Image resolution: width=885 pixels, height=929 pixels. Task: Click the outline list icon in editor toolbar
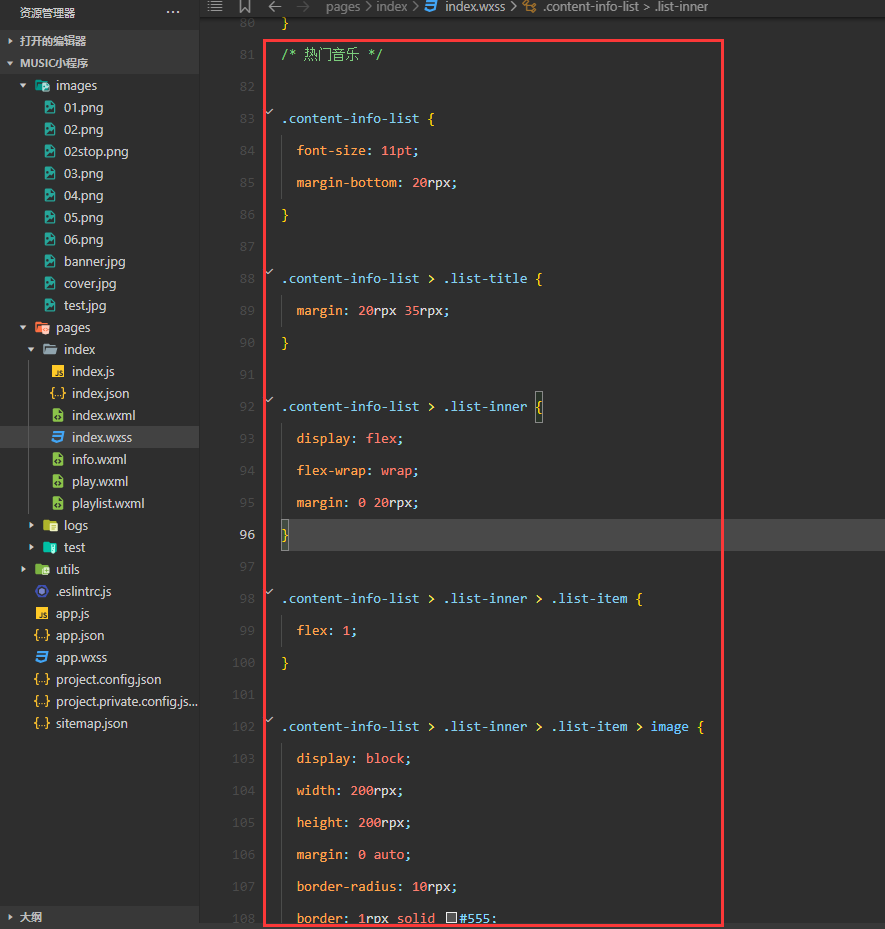click(215, 7)
